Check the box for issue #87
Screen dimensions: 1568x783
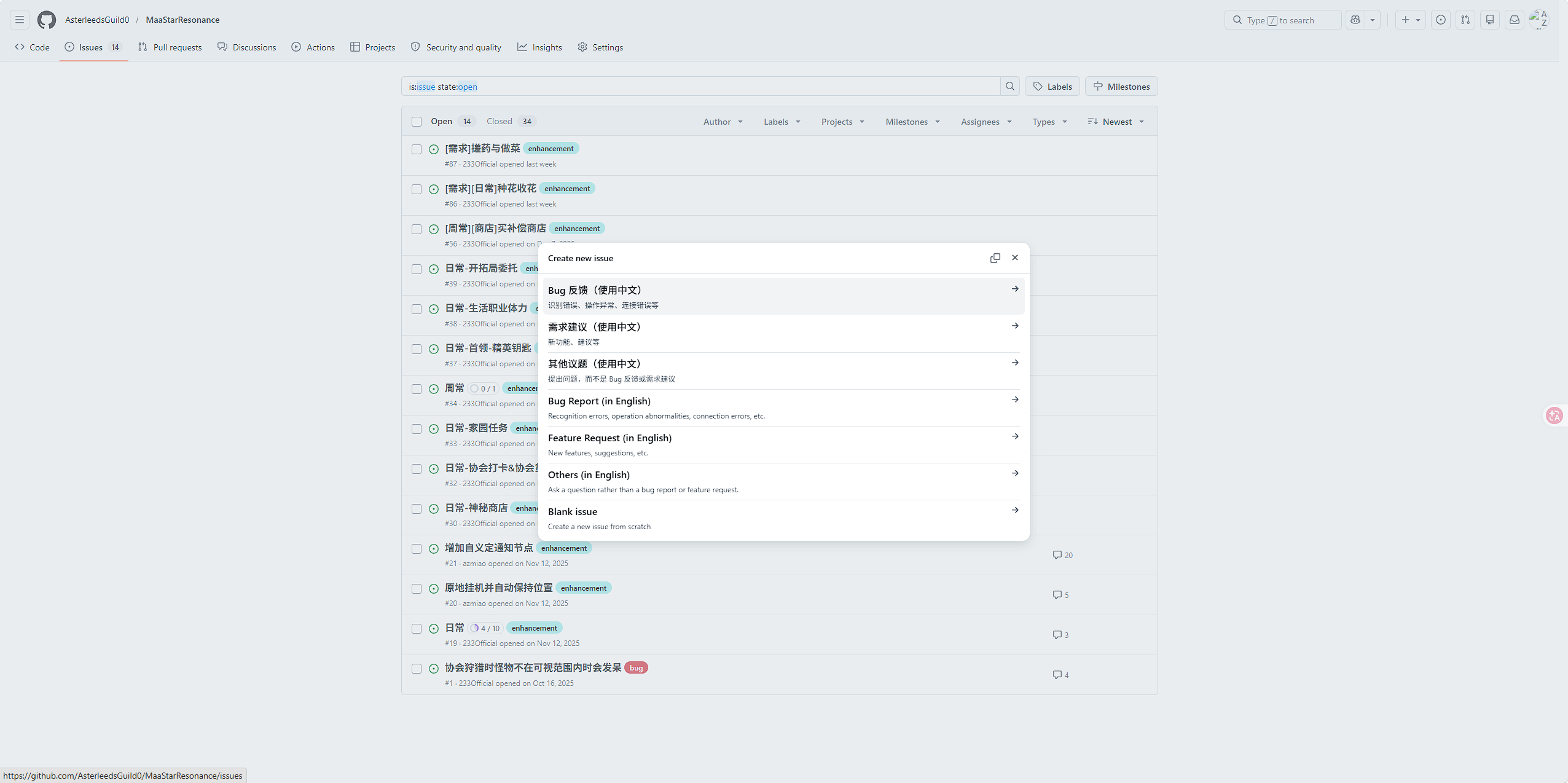417,149
